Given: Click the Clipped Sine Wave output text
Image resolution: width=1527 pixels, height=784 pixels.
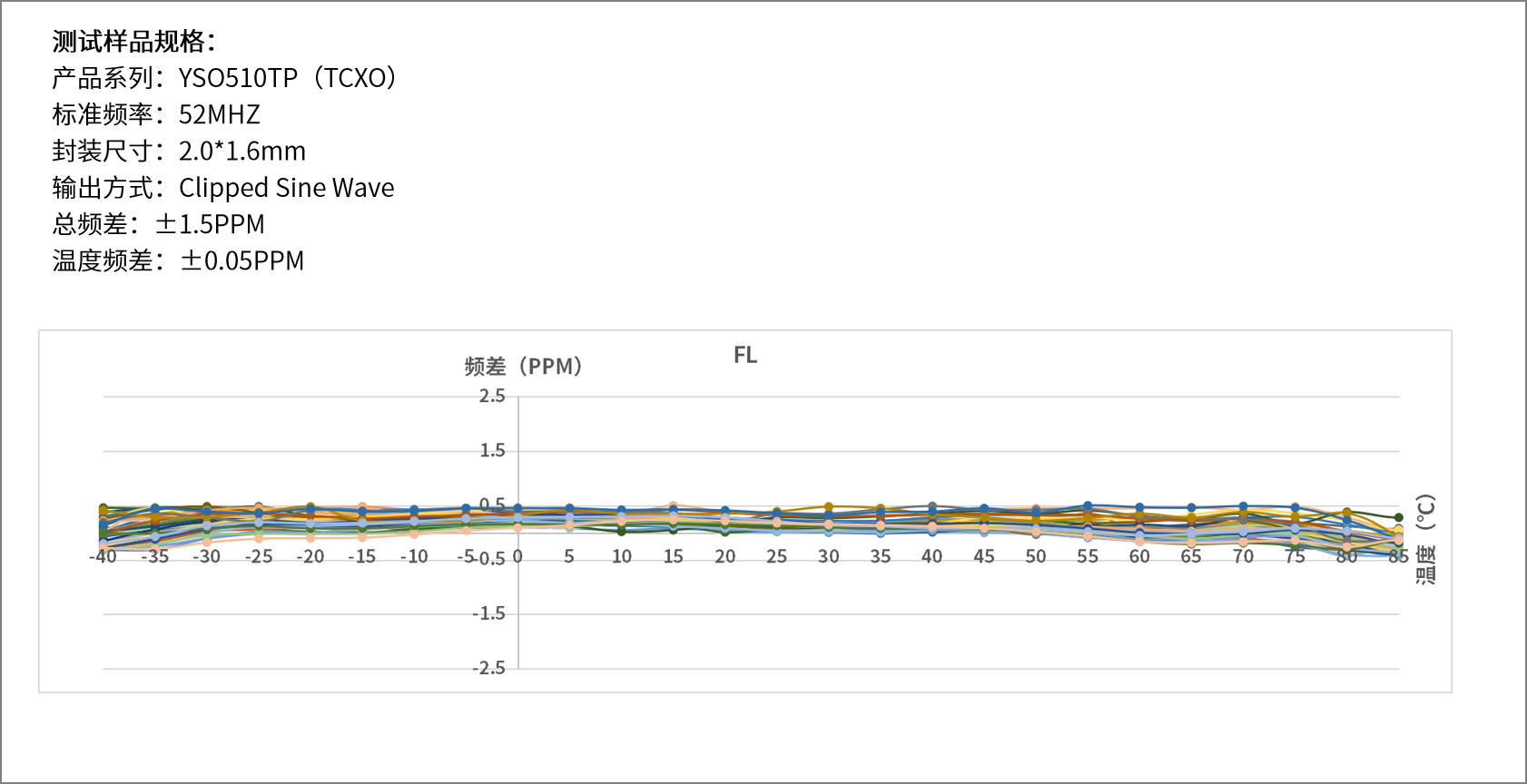Looking at the screenshot, I should pyautogui.click(x=286, y=188).
